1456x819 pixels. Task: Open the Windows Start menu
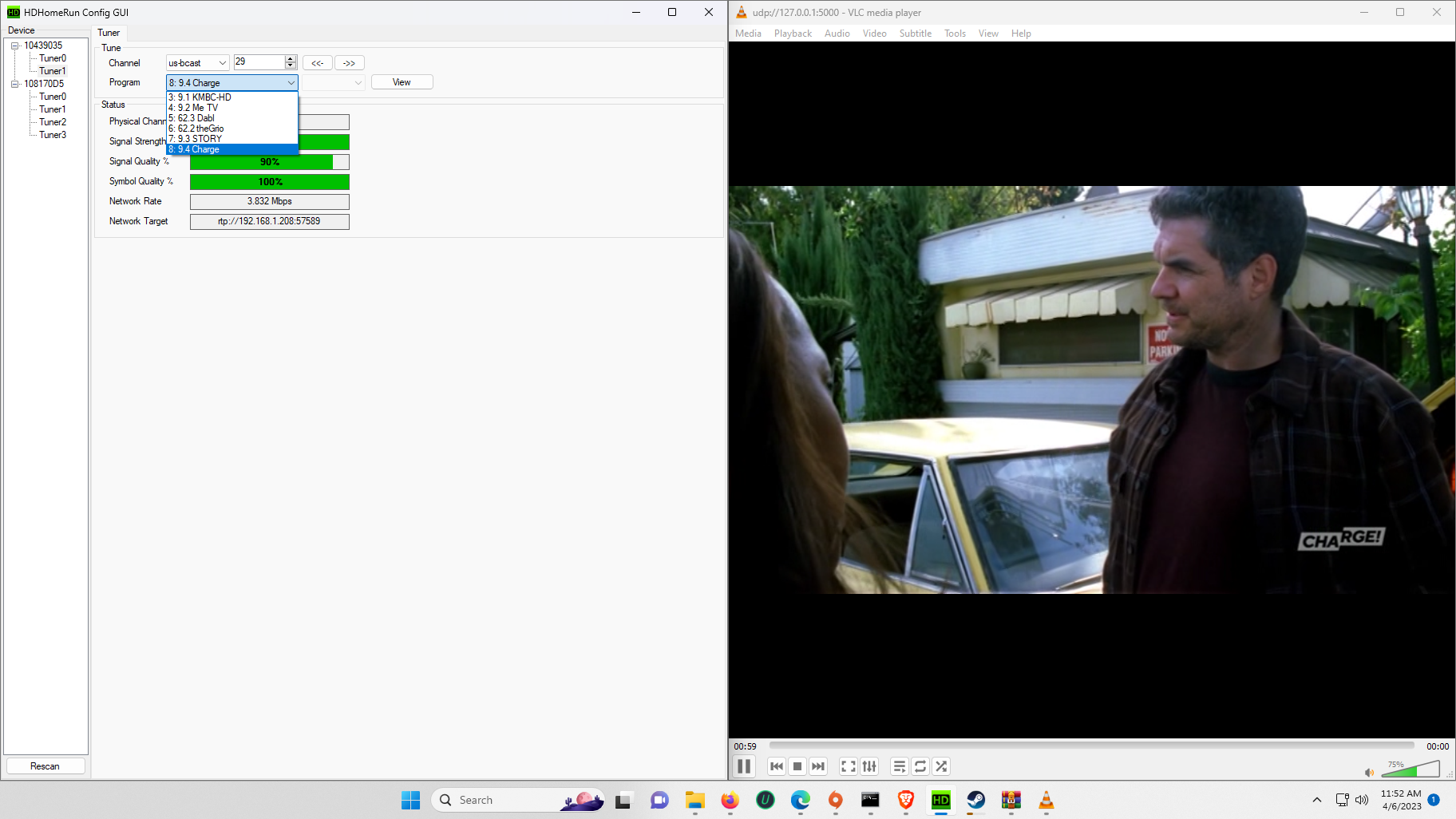[410, 800]
